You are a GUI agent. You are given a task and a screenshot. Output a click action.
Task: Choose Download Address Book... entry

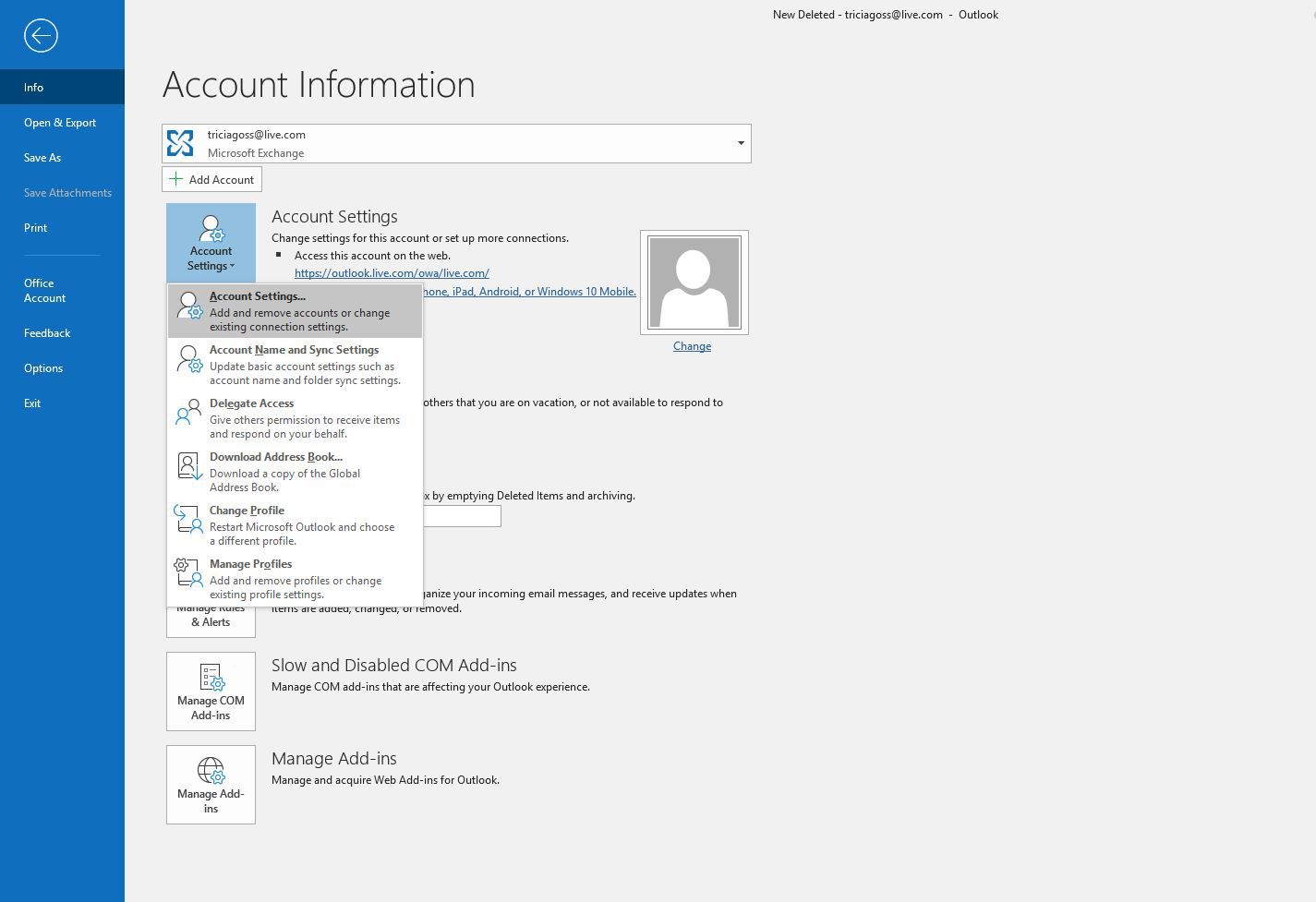tap(295, 472)
